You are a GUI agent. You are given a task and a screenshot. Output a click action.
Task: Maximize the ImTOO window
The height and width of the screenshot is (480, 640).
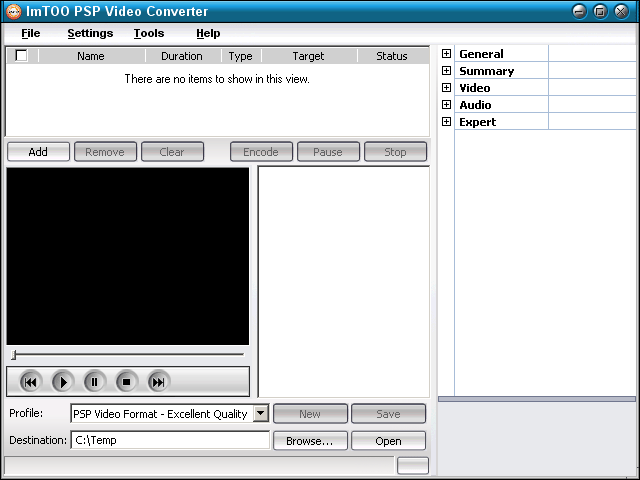click(600, 11)
